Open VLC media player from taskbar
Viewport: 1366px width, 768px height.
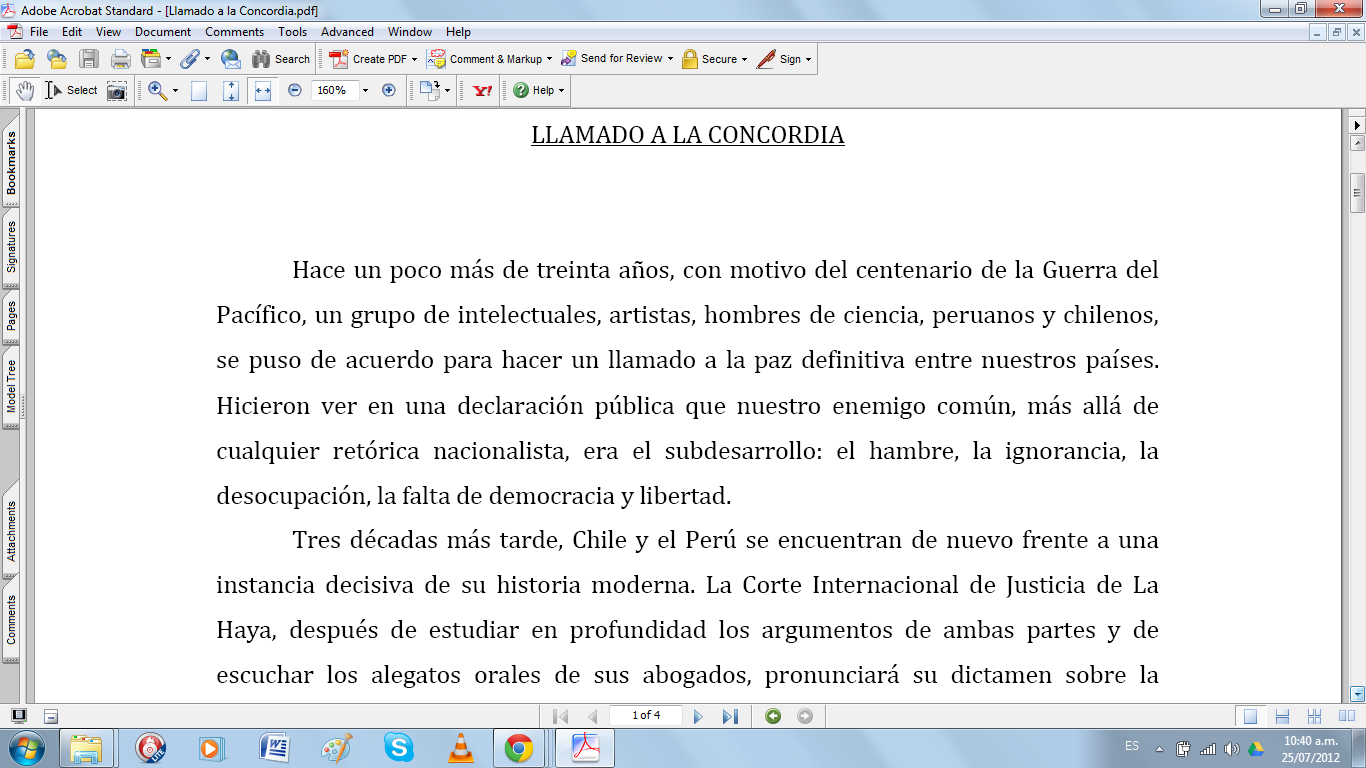pos(460,747)
